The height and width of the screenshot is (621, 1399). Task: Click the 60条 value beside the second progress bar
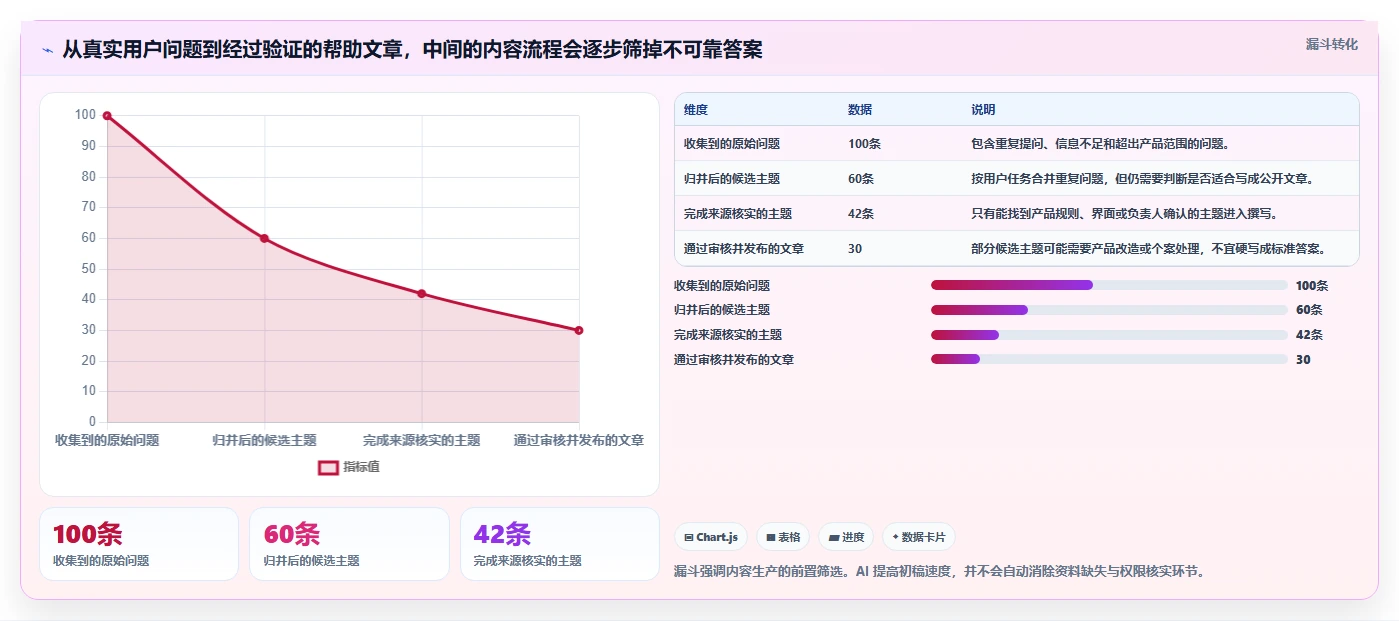point(1309,310)
